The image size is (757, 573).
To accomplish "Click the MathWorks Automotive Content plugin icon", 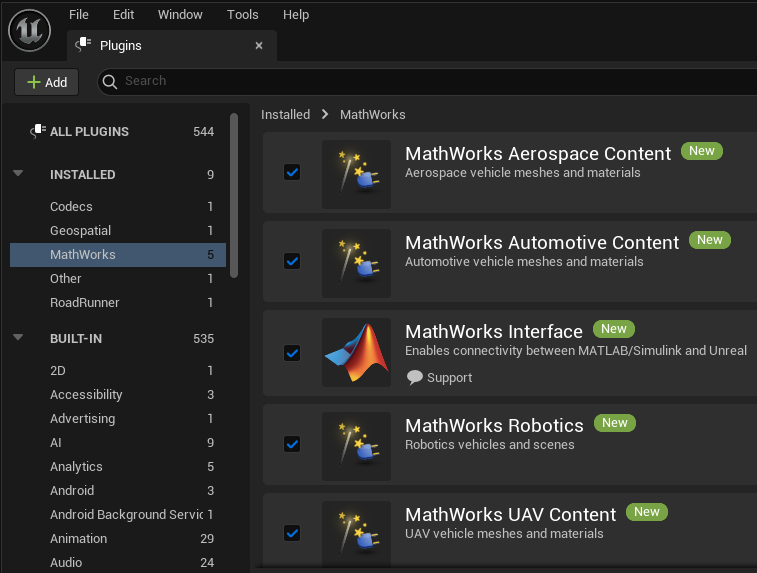I will [356, 263].
